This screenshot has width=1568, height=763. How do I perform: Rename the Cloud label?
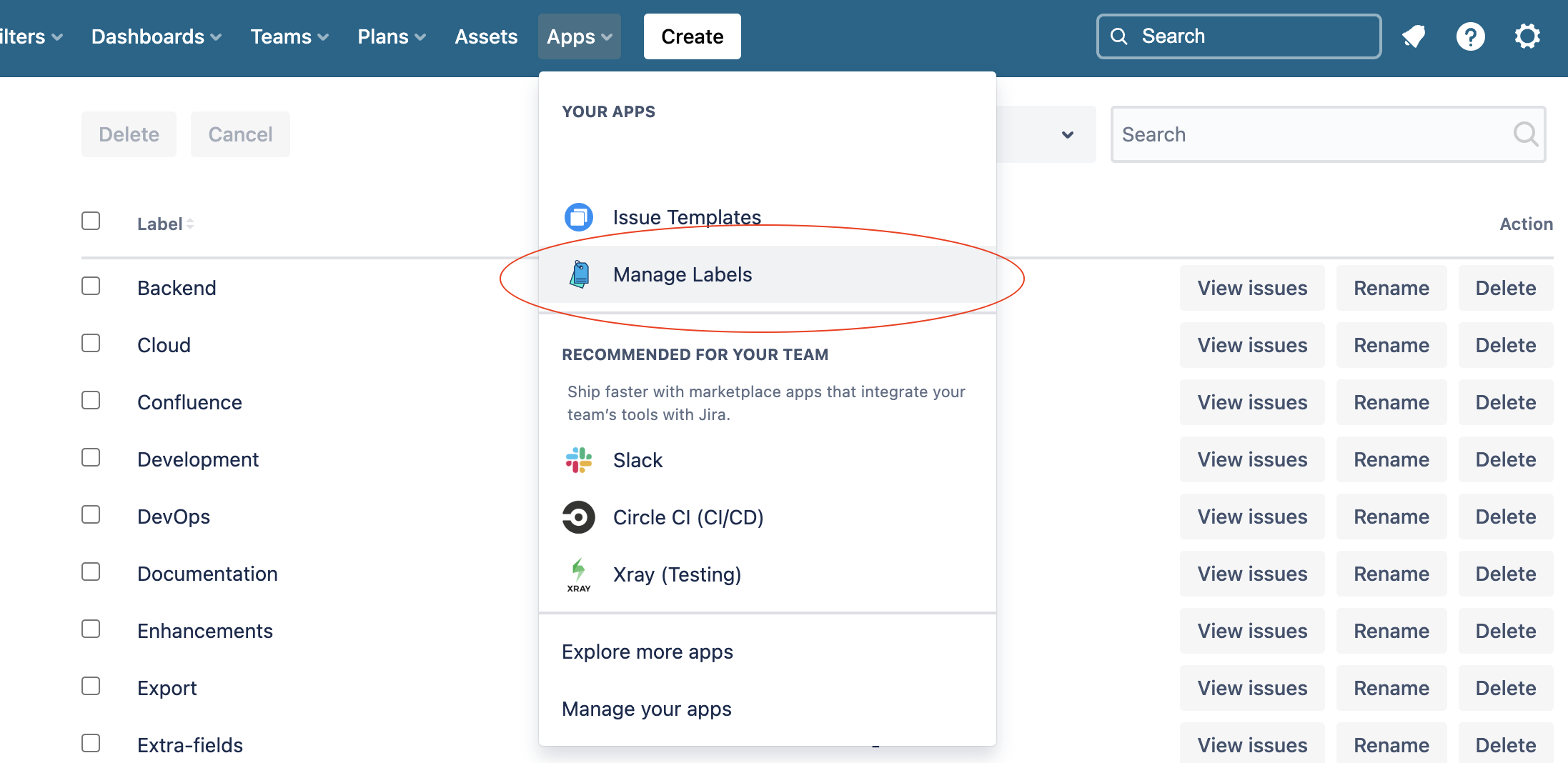click(1391, 345)
